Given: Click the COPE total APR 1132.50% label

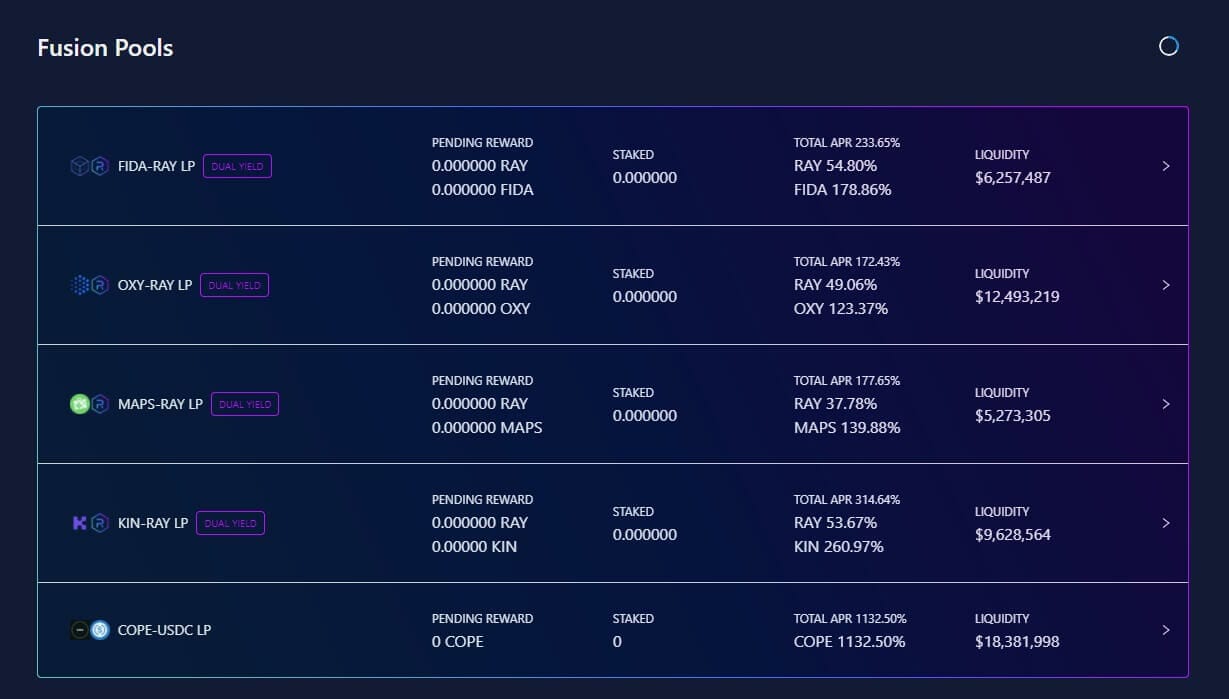Looking at the screenshot, I should point(850,619).
